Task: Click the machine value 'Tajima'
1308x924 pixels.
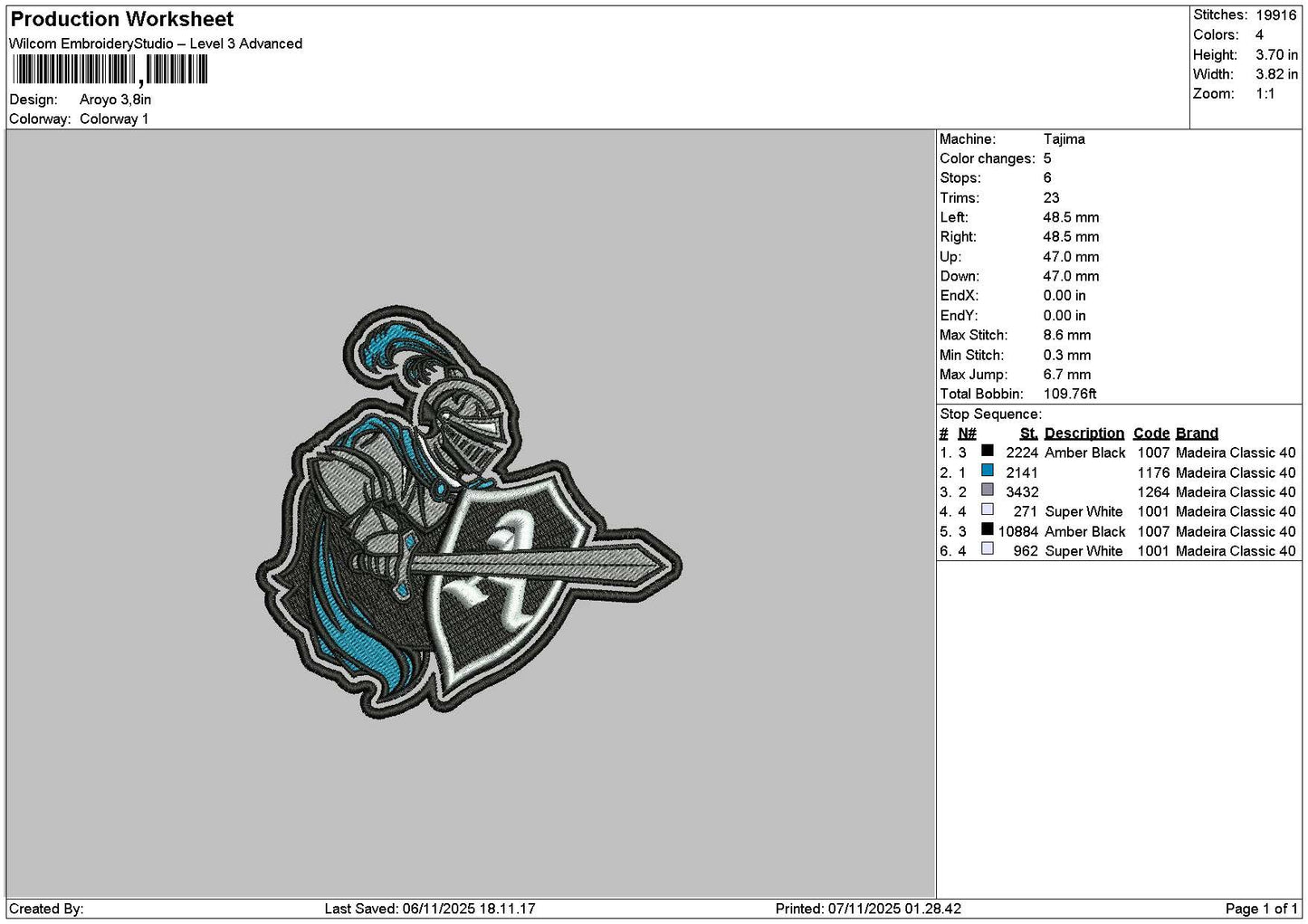Action: point(1064,139)
